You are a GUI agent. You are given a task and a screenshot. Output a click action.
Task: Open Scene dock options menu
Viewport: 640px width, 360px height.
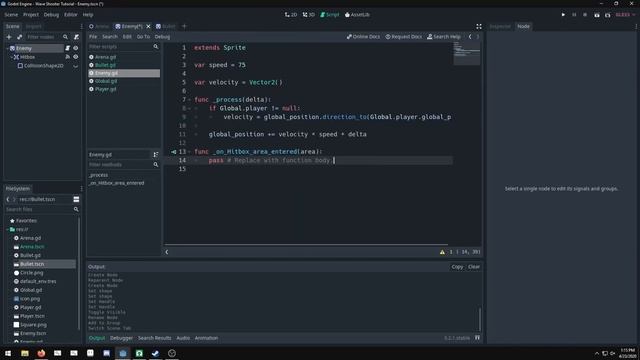pos(81,27)
